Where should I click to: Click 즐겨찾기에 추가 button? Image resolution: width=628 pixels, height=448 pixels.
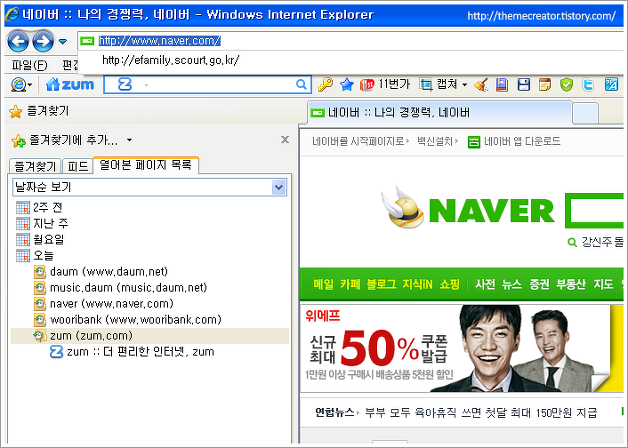point(65,140)
